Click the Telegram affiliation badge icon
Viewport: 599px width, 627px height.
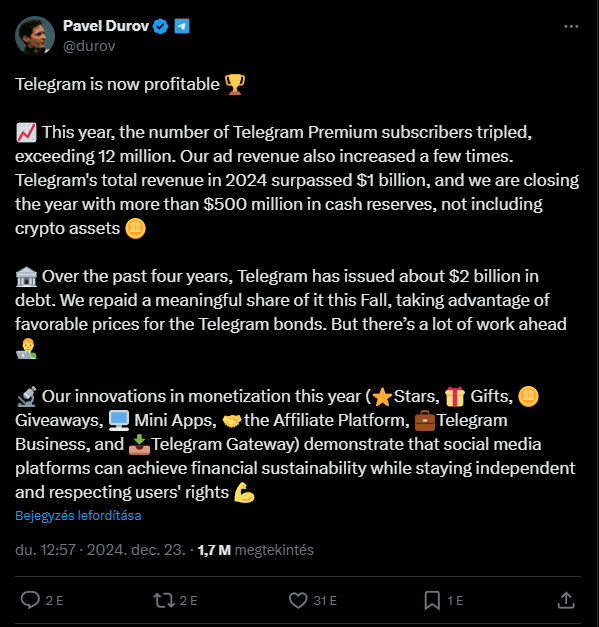coord(182,26)
